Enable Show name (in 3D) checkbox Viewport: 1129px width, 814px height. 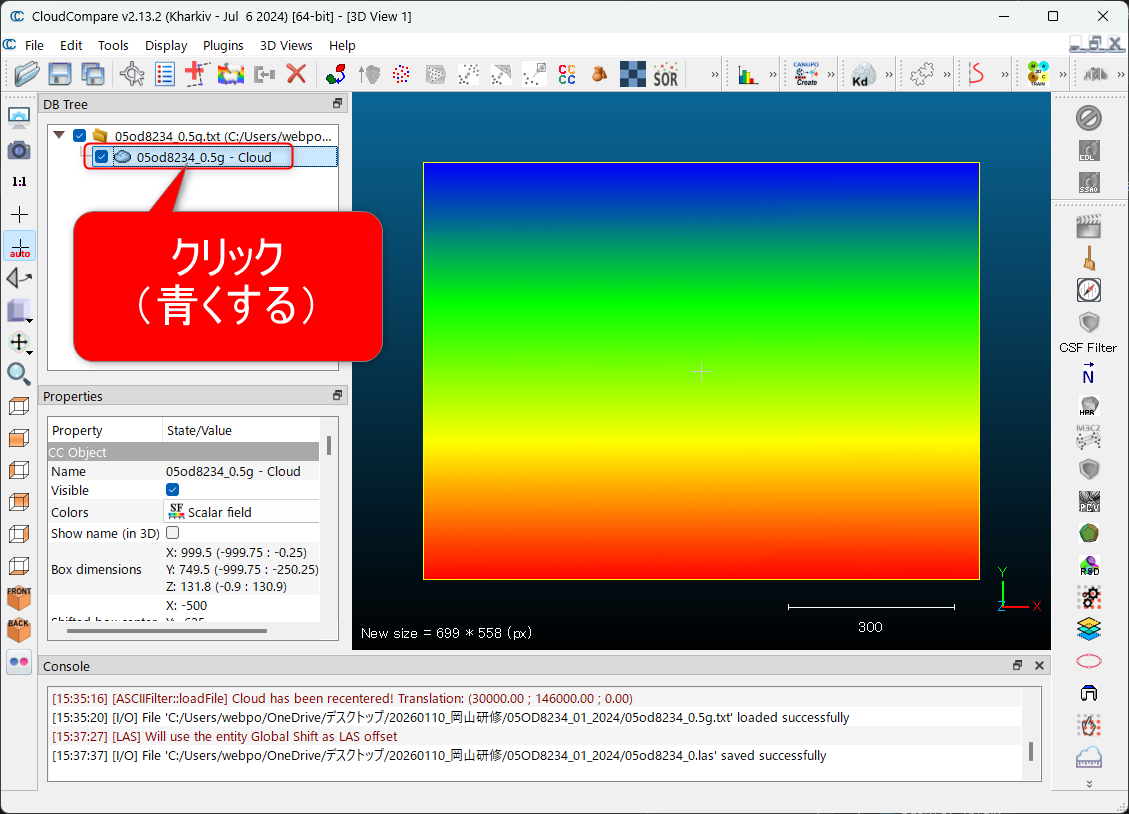pos(172,533)
